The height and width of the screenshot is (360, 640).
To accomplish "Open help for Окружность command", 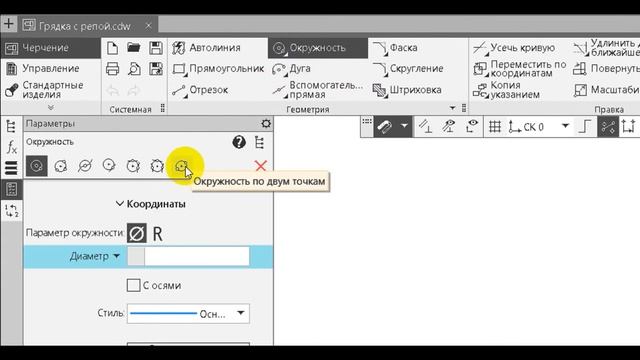I will coord(239,142).
